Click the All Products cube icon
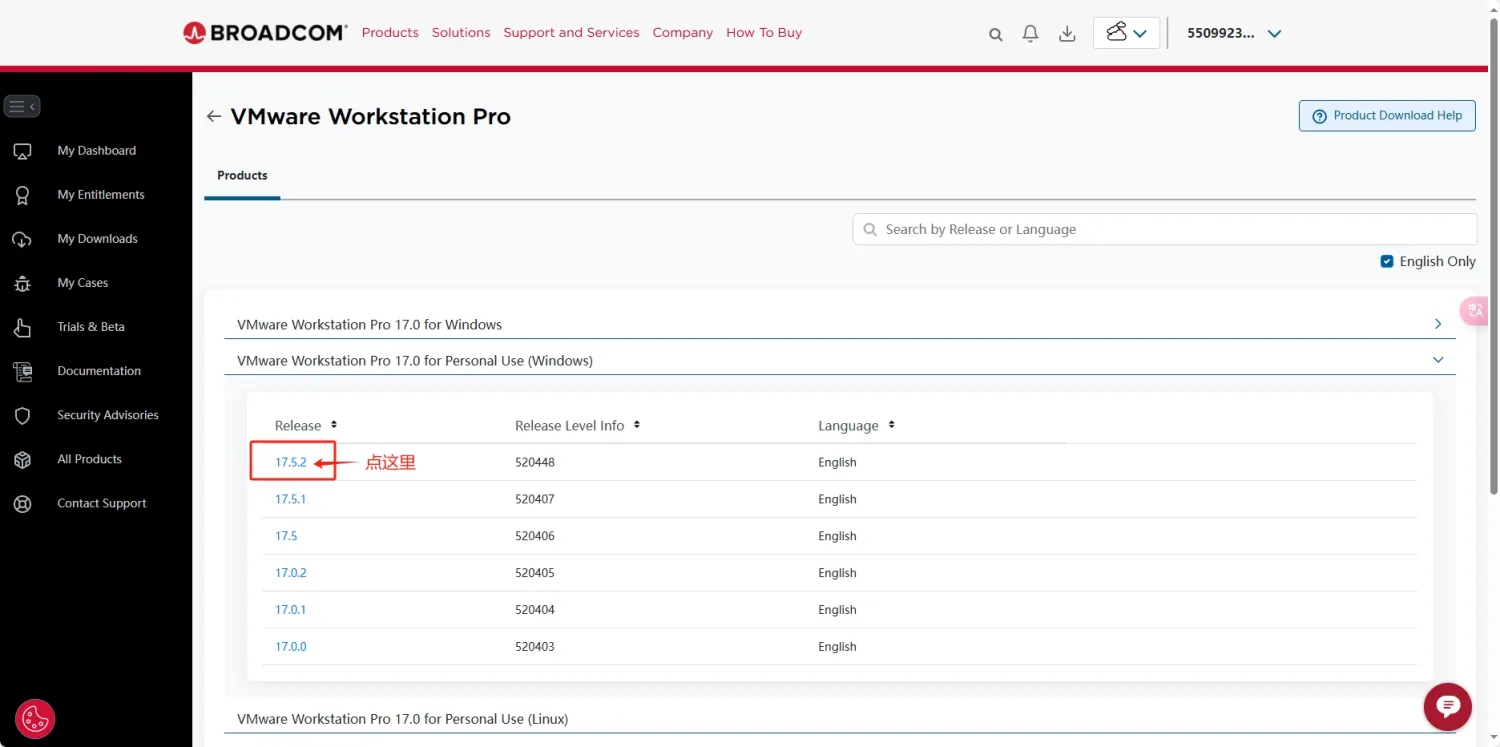 click(x=22, y=459)
